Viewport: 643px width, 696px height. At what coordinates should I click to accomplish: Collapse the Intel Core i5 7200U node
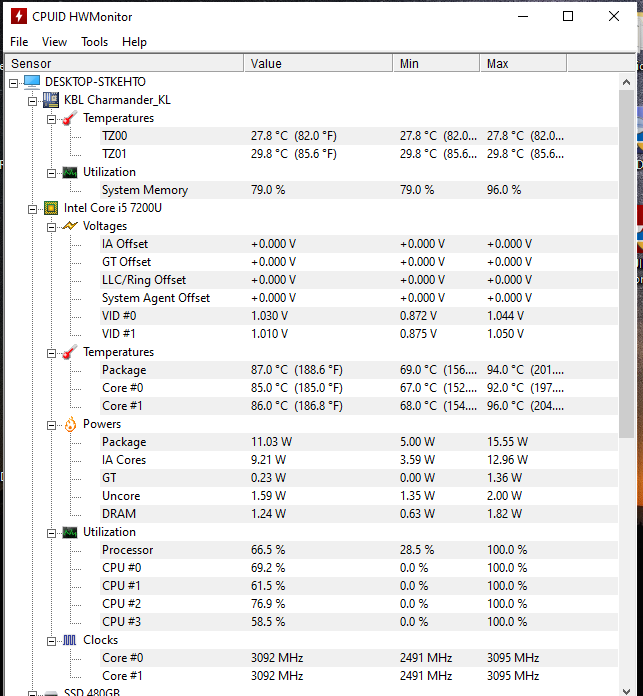[32, 209]
